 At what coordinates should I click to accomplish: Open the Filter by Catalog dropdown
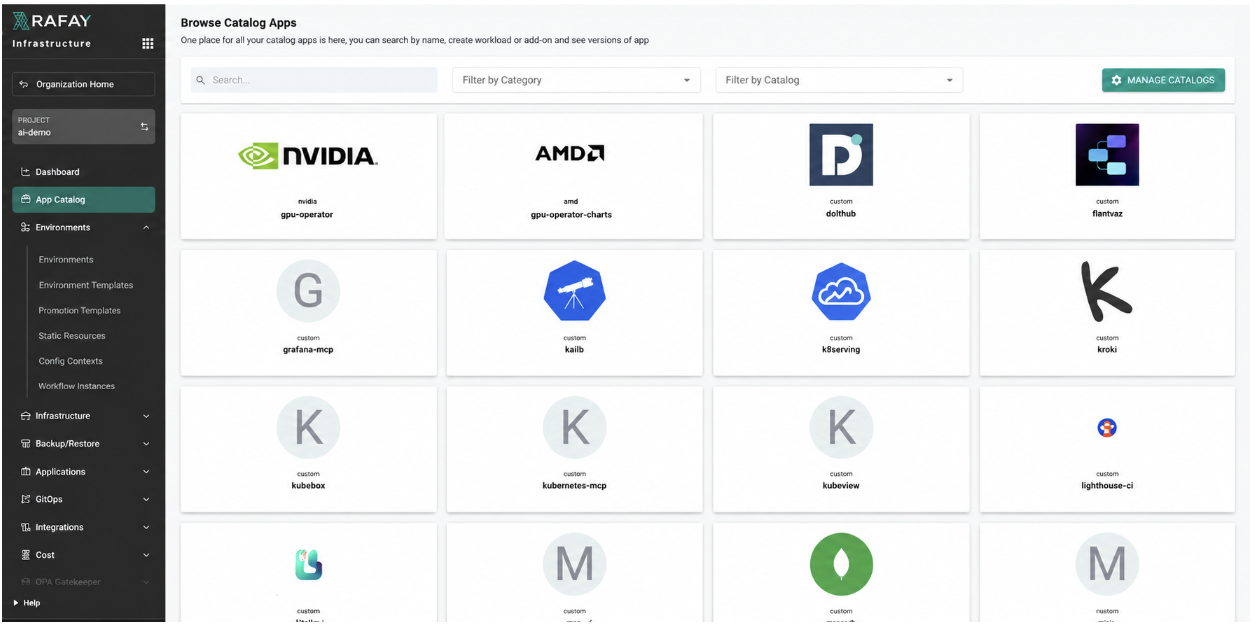pyautogui.click(x=839, y=80)
